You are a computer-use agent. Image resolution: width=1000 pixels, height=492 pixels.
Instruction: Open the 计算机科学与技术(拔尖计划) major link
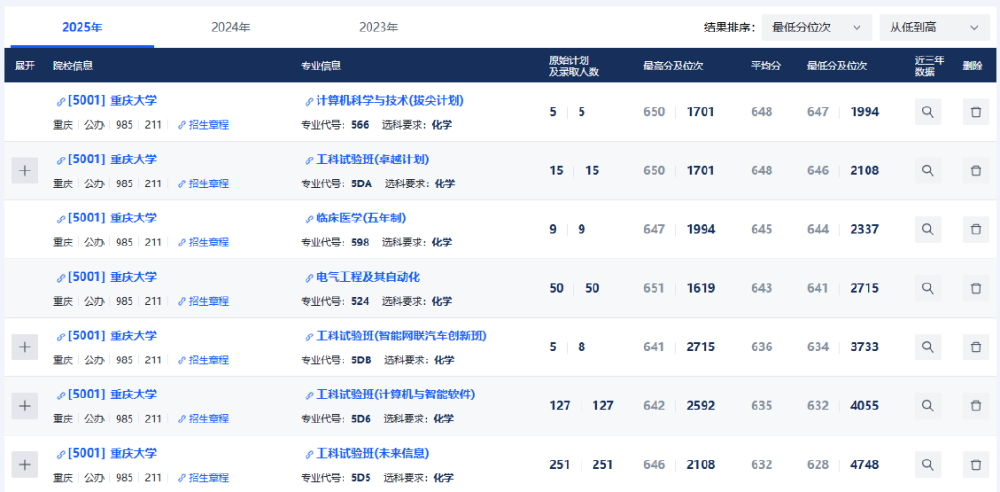[385, 101]
